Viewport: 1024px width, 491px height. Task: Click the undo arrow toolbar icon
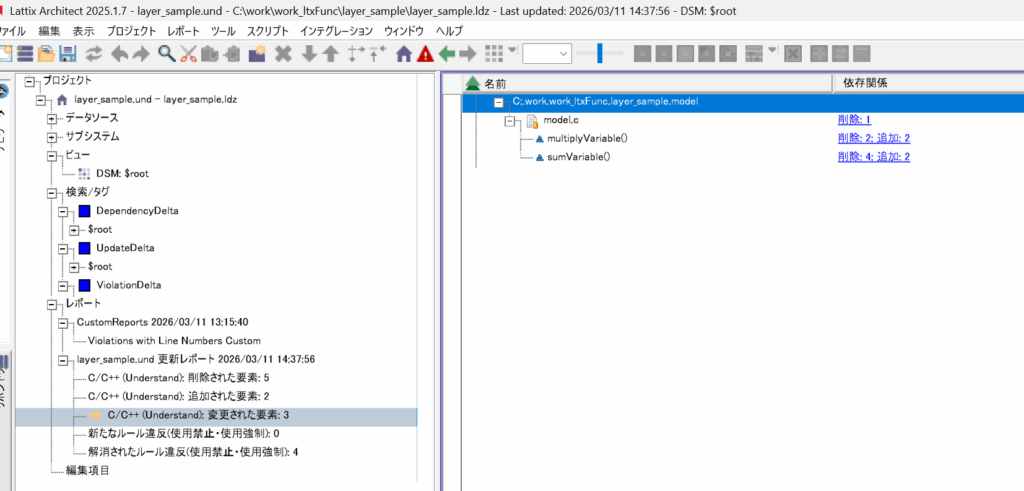[118, 53]
